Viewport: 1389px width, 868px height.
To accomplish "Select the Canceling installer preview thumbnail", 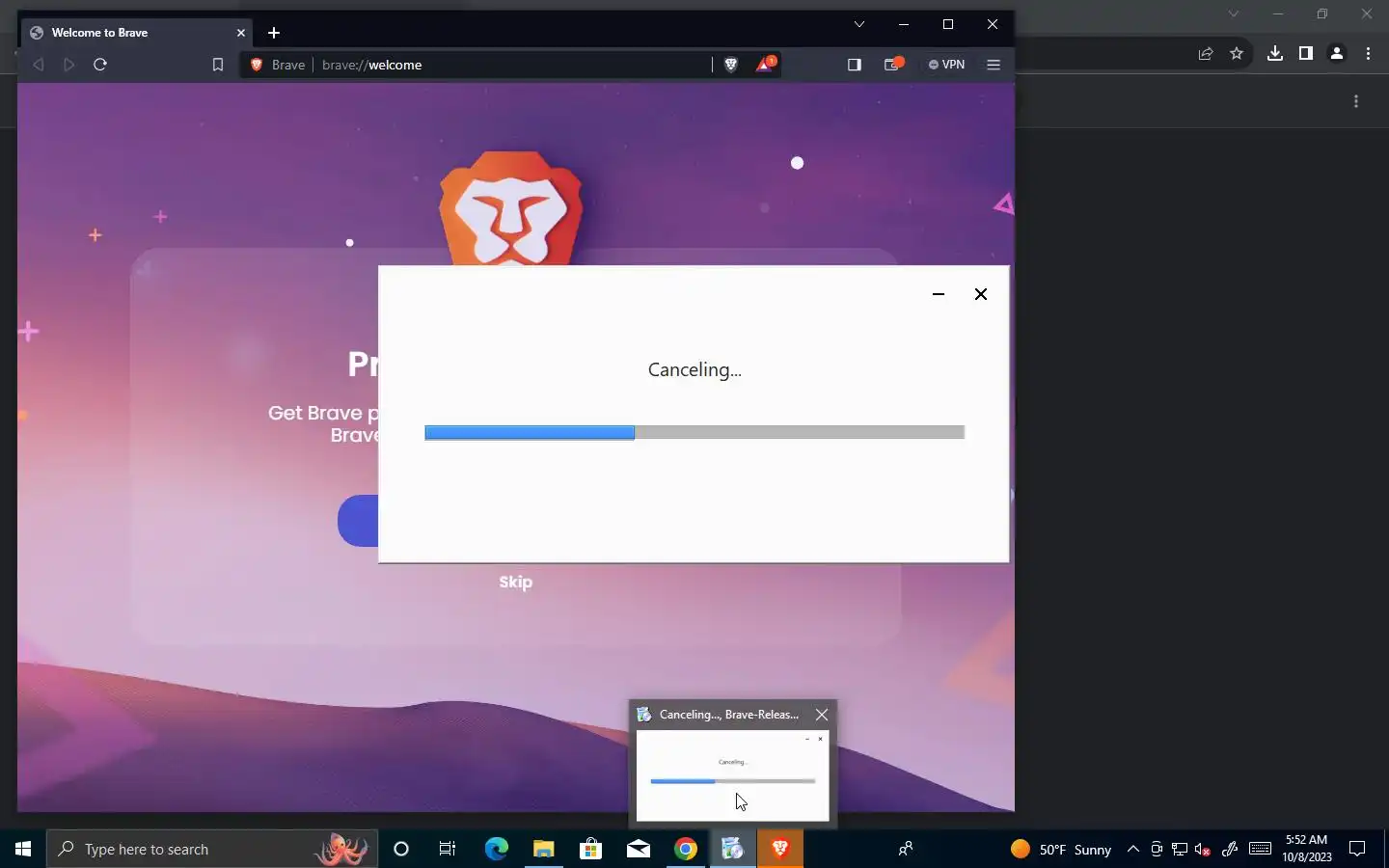I will [x=733, y=775].
